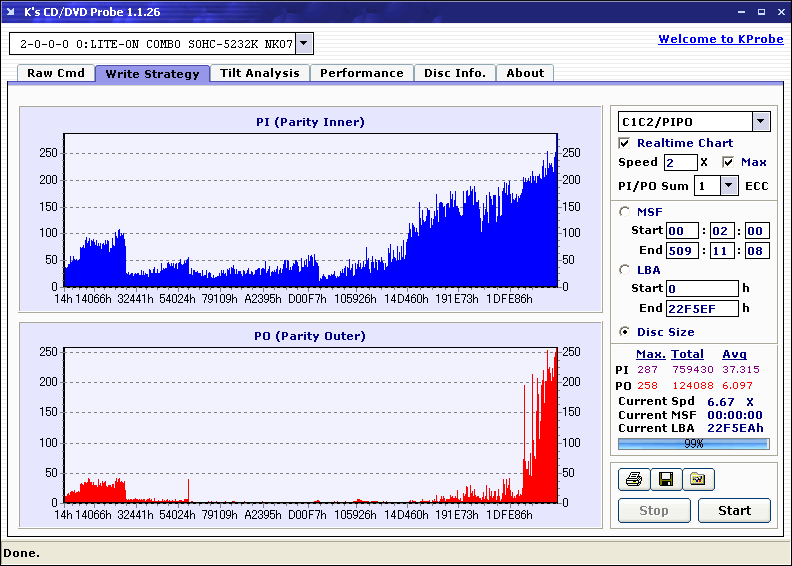Open the Tilt Analysis tab
The height and width of the screenshot is (566, 792).
(260, 73)
